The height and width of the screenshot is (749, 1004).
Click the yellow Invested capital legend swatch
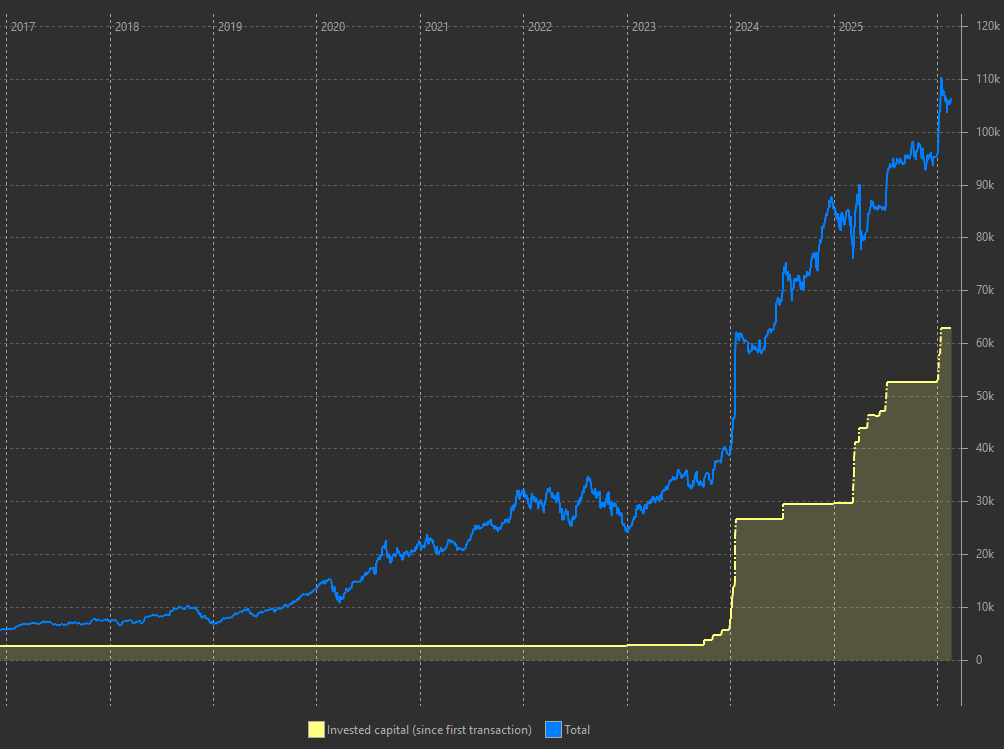click(316, 730)
